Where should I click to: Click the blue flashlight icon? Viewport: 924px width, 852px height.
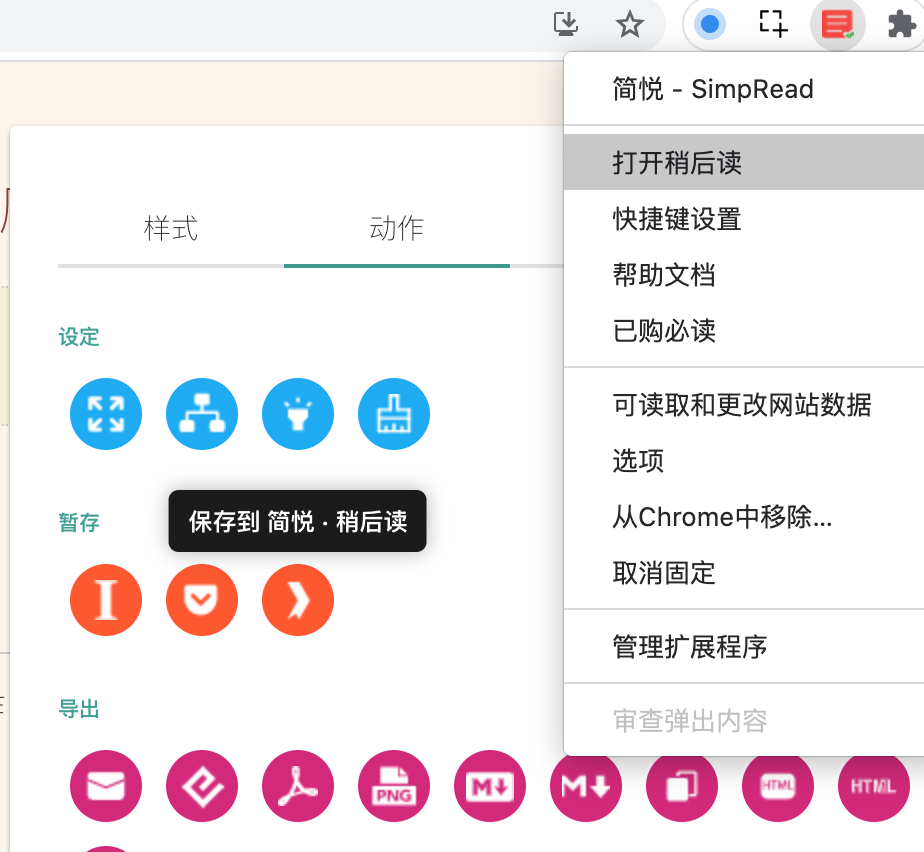298,414
